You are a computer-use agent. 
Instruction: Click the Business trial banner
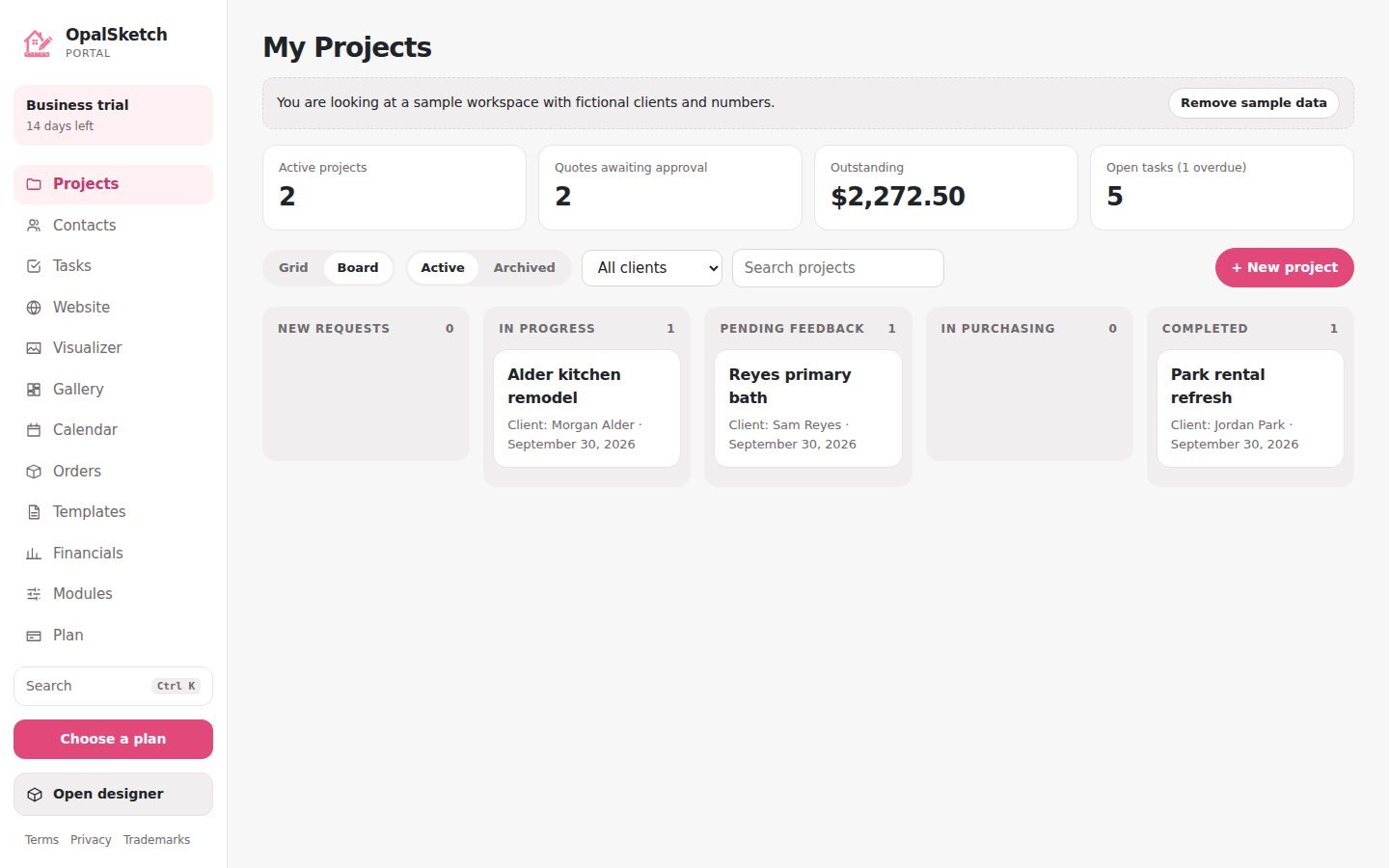(113, 115)
